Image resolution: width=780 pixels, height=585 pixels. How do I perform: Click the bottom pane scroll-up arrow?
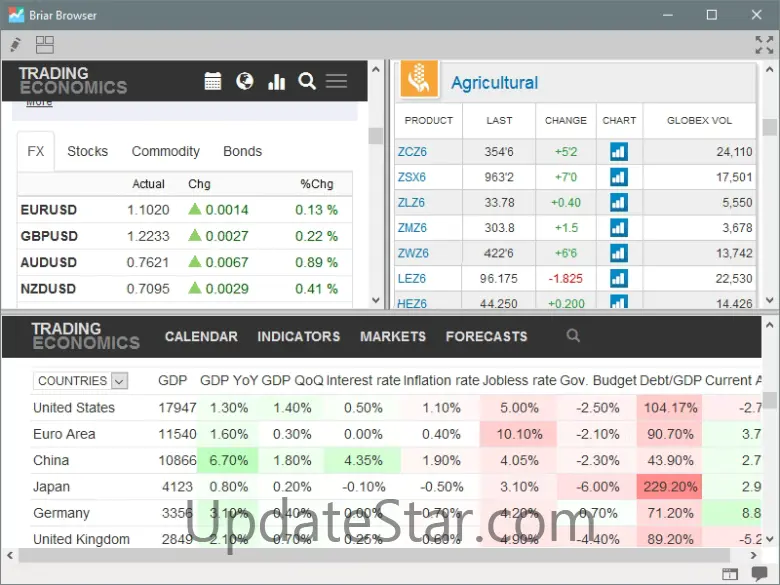pyautogui.click(x=770, y=325)
